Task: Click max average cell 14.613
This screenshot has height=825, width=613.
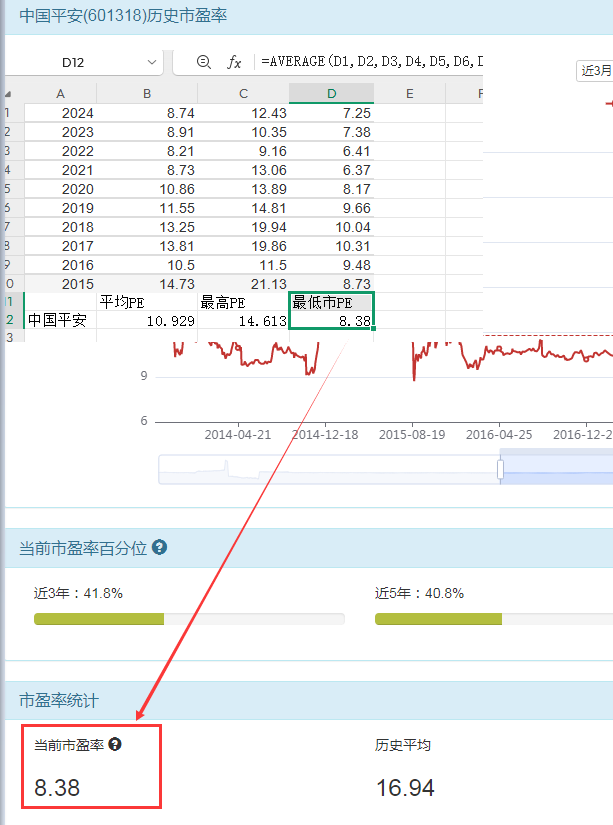Action: click(243, 320)
